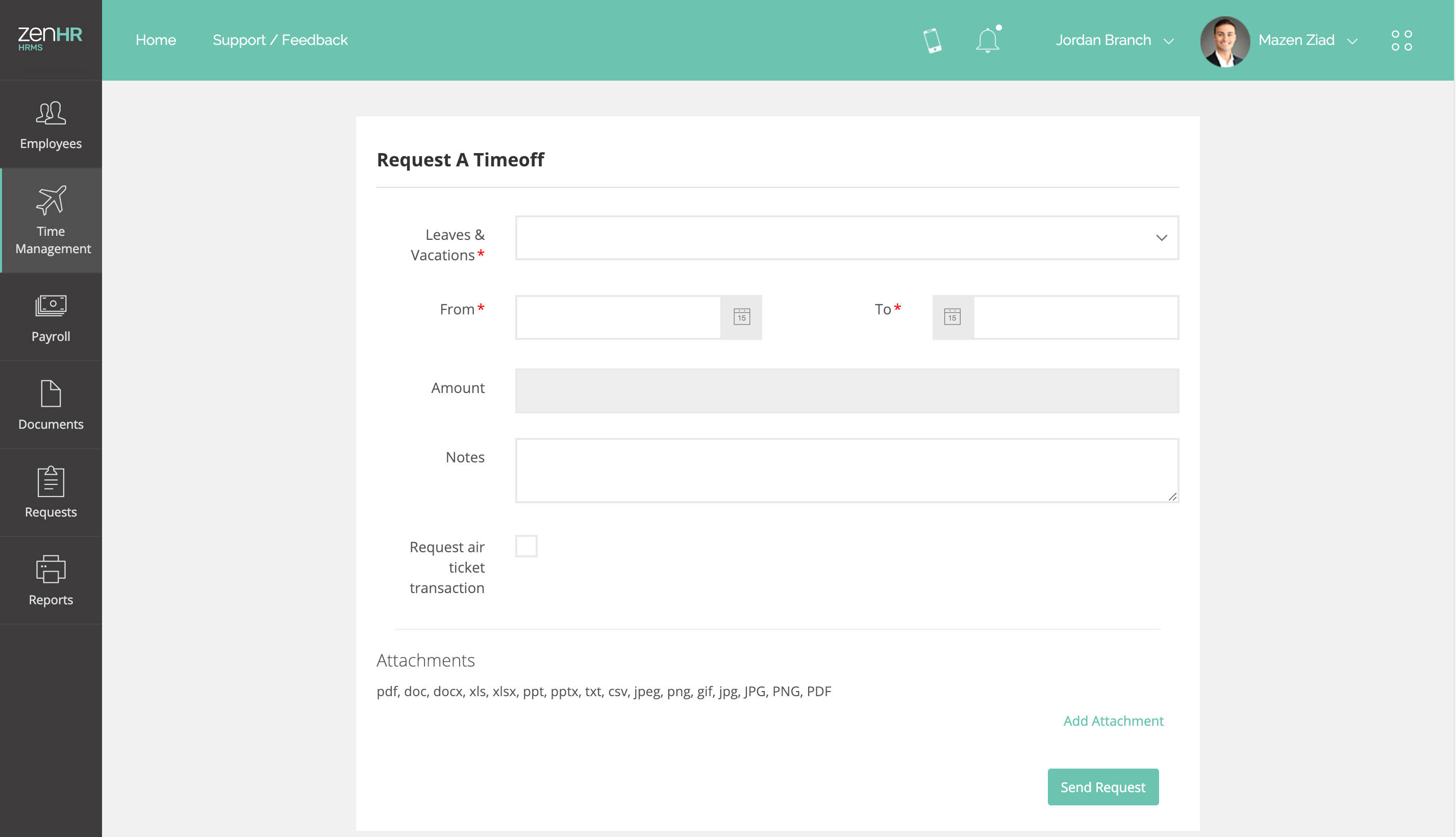Expand the Leaves & Vacations dropdown
The height and width of the screenshot is (837, 1456).
[846, 237]
